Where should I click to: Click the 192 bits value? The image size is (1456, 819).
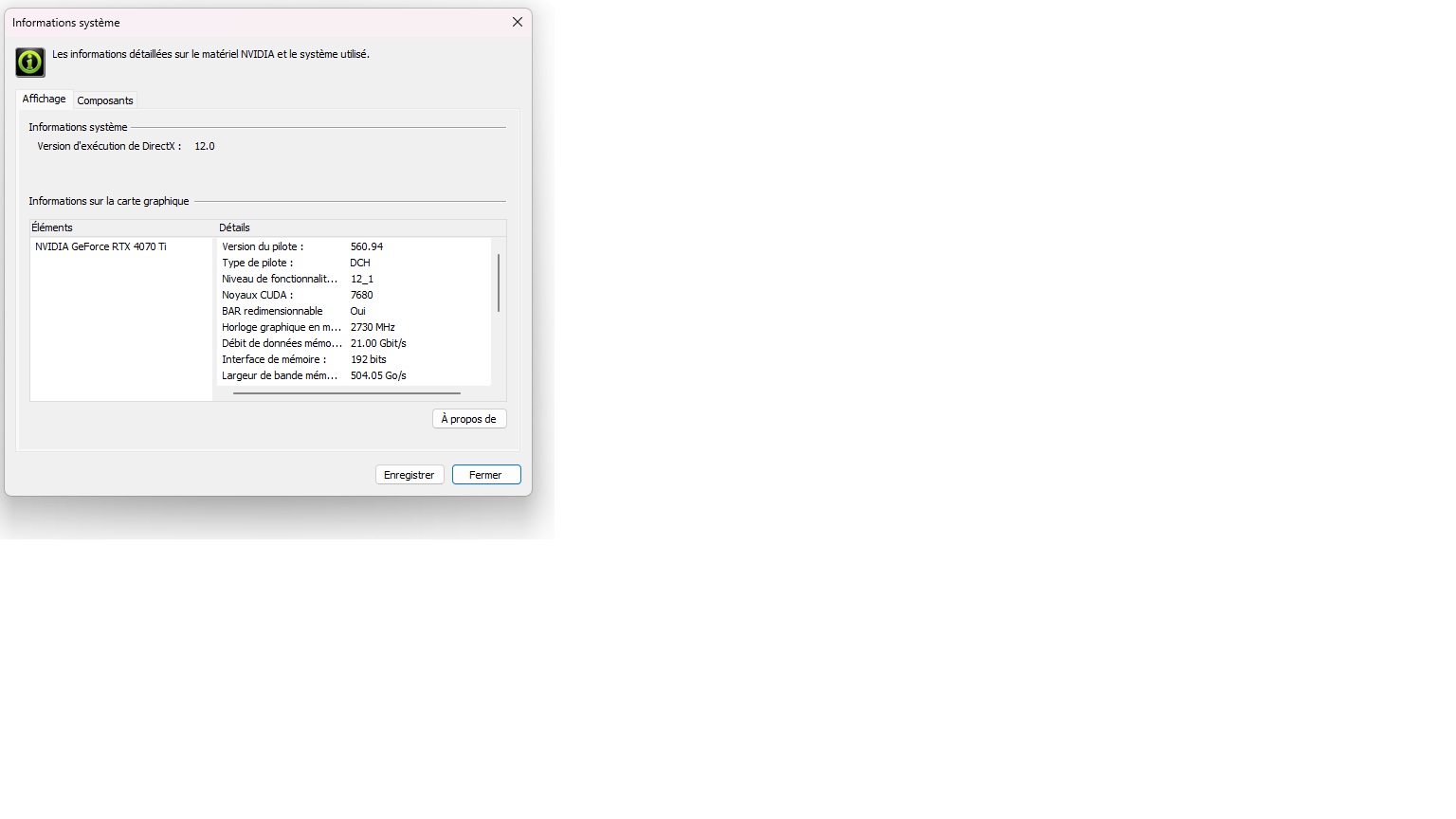click(369, 359)
